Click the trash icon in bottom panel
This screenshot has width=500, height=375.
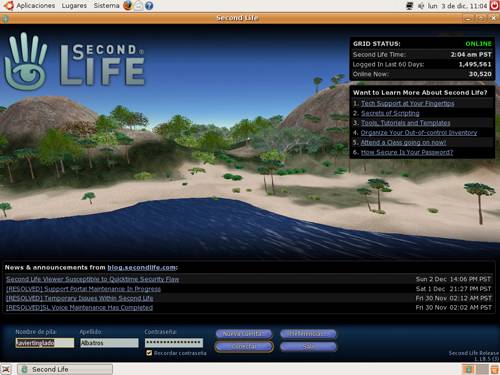[494, 369]
